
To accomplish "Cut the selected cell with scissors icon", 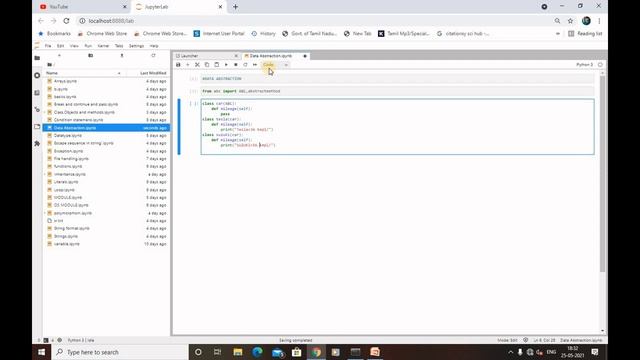I will pos(197,65).
